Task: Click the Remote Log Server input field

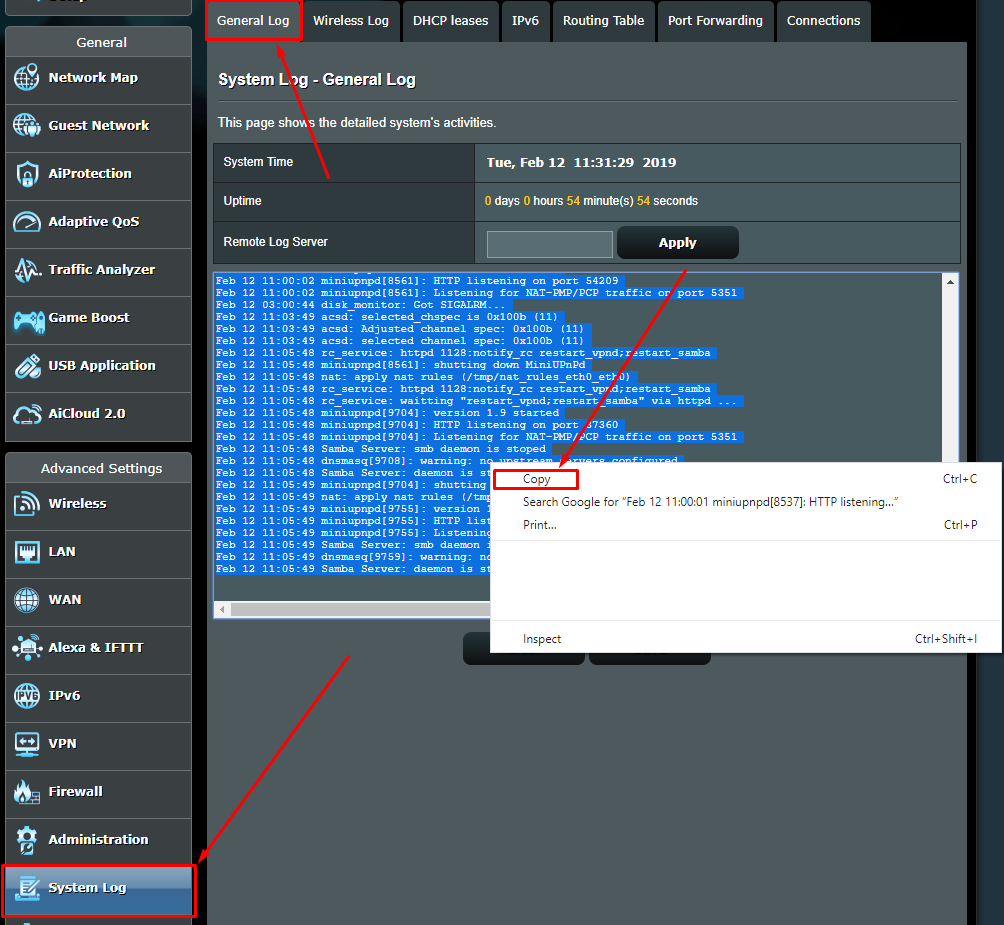Action: tap(549, 243)
